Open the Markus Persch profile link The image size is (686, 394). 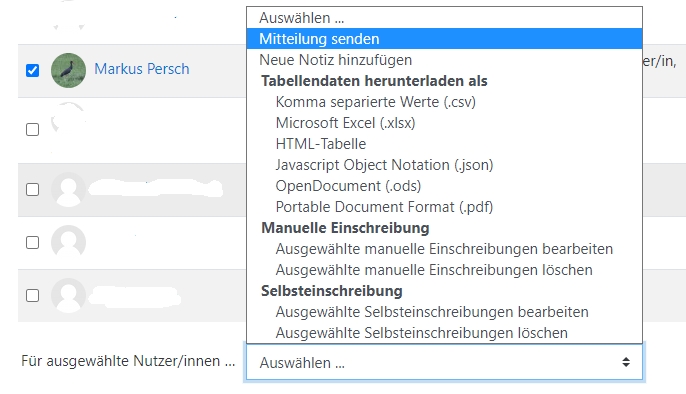click(142, 69)
